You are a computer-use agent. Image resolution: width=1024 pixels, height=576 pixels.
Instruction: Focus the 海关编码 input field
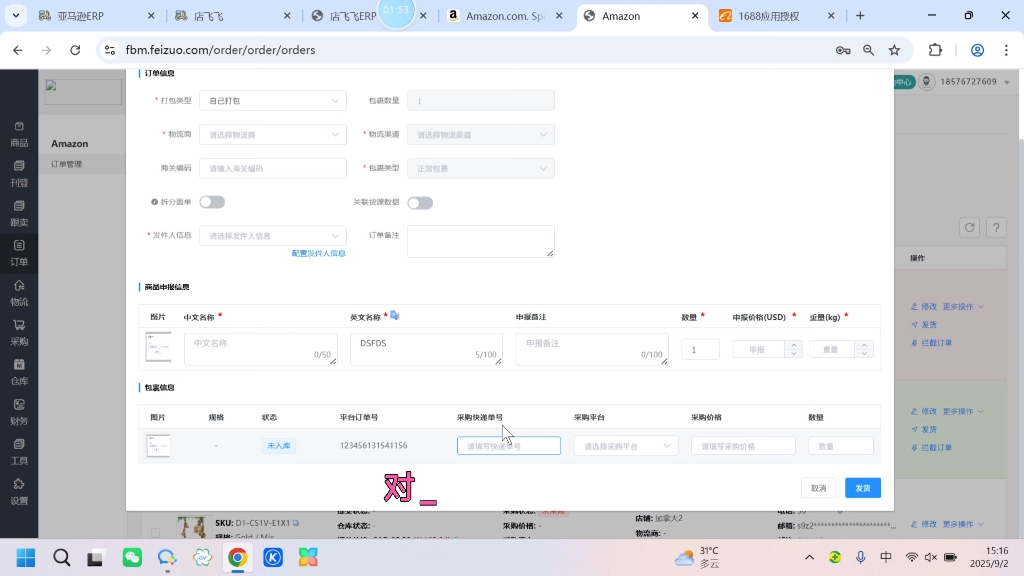[x=273, y=168]
